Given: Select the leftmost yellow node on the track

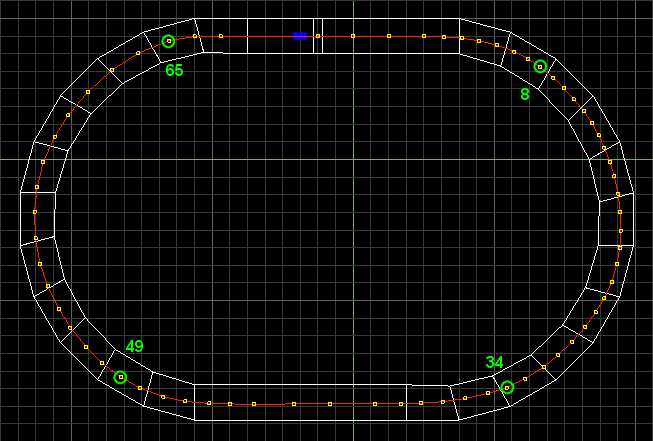Looking at the screenshot, I should pyautogui.click(x=34, y=212).
